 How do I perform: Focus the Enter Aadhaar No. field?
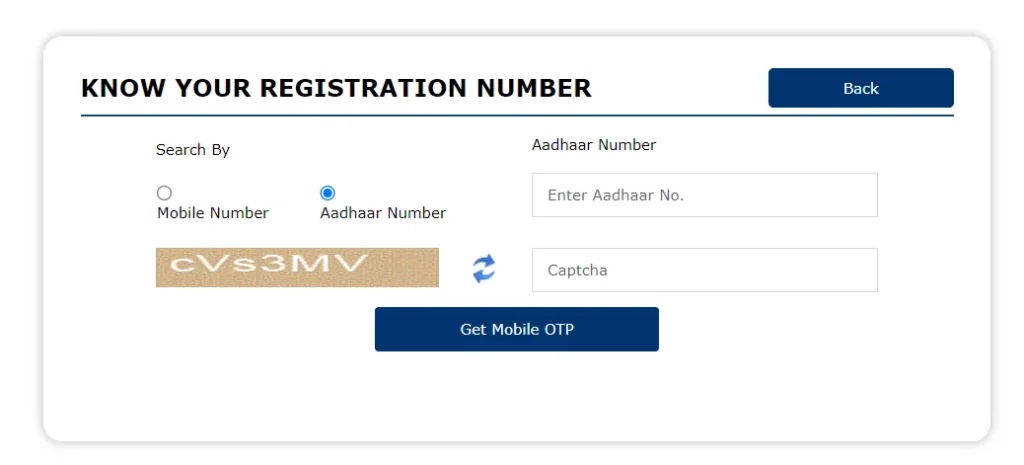coord(705,195)
